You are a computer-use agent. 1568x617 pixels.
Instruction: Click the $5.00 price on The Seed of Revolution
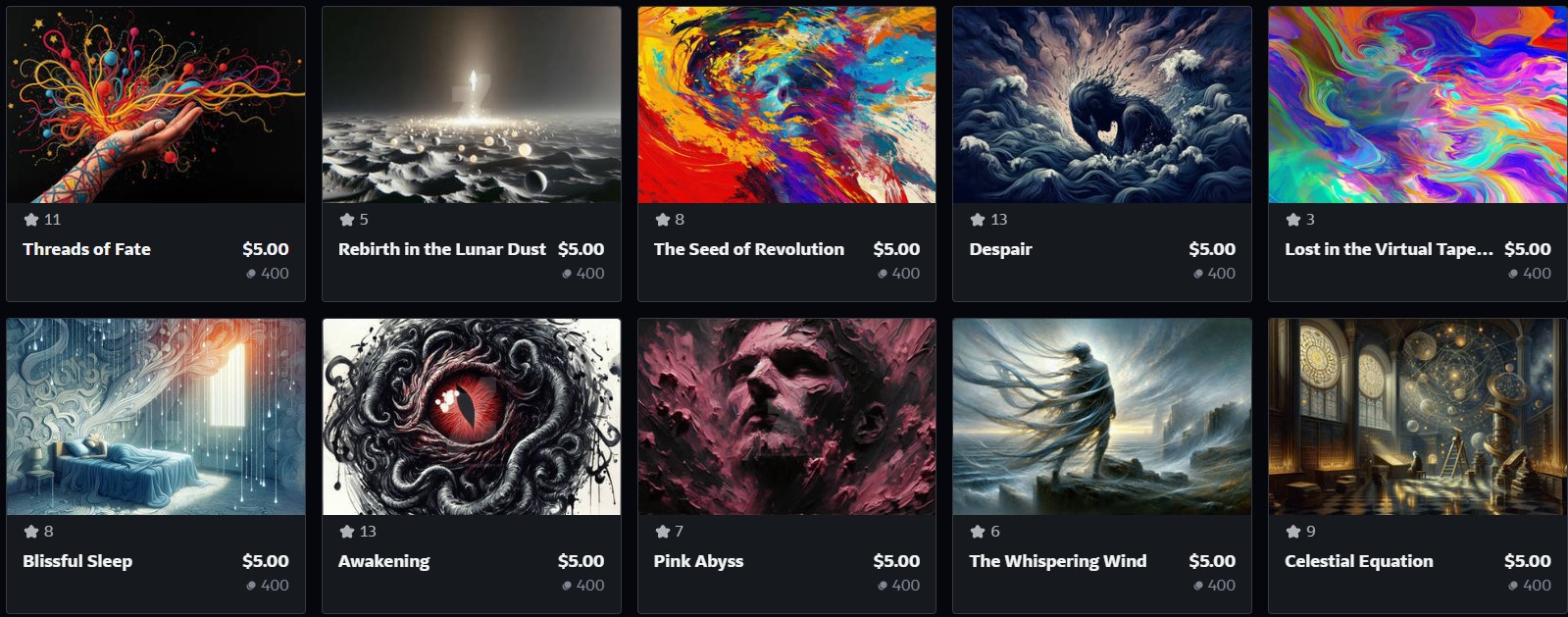(896, 249)
